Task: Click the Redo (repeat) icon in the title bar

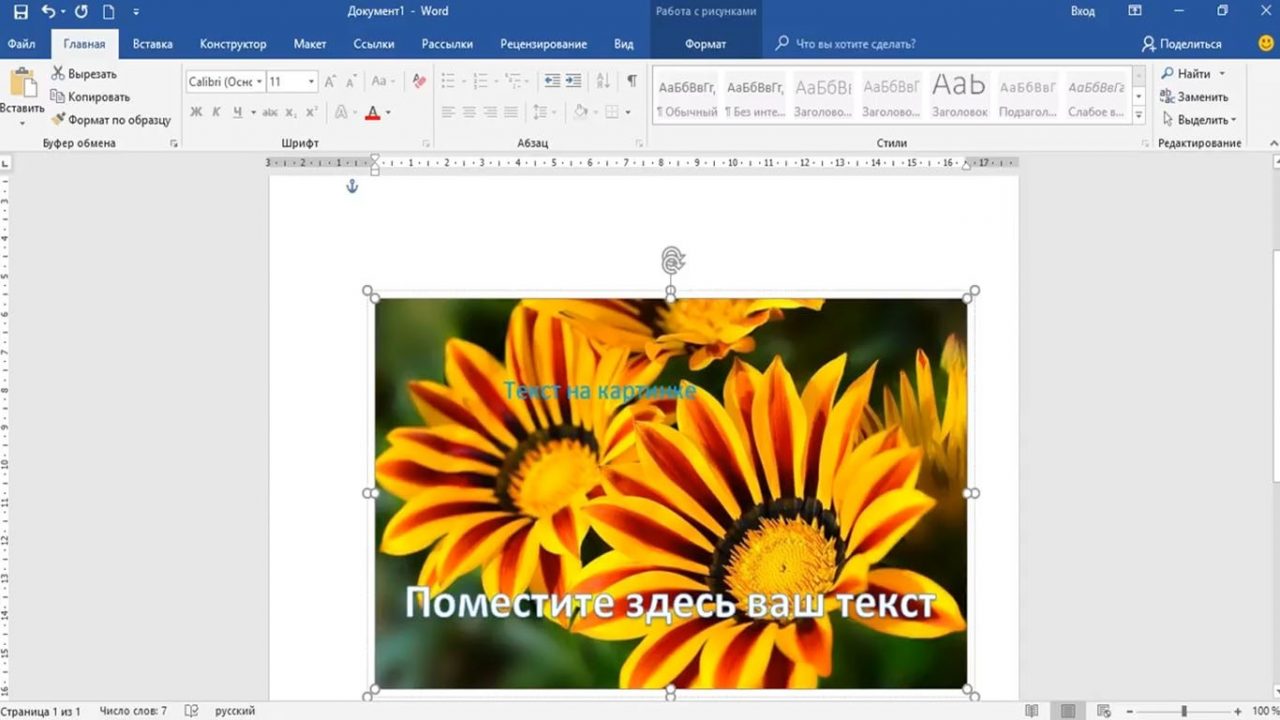Action: (81, 12)
